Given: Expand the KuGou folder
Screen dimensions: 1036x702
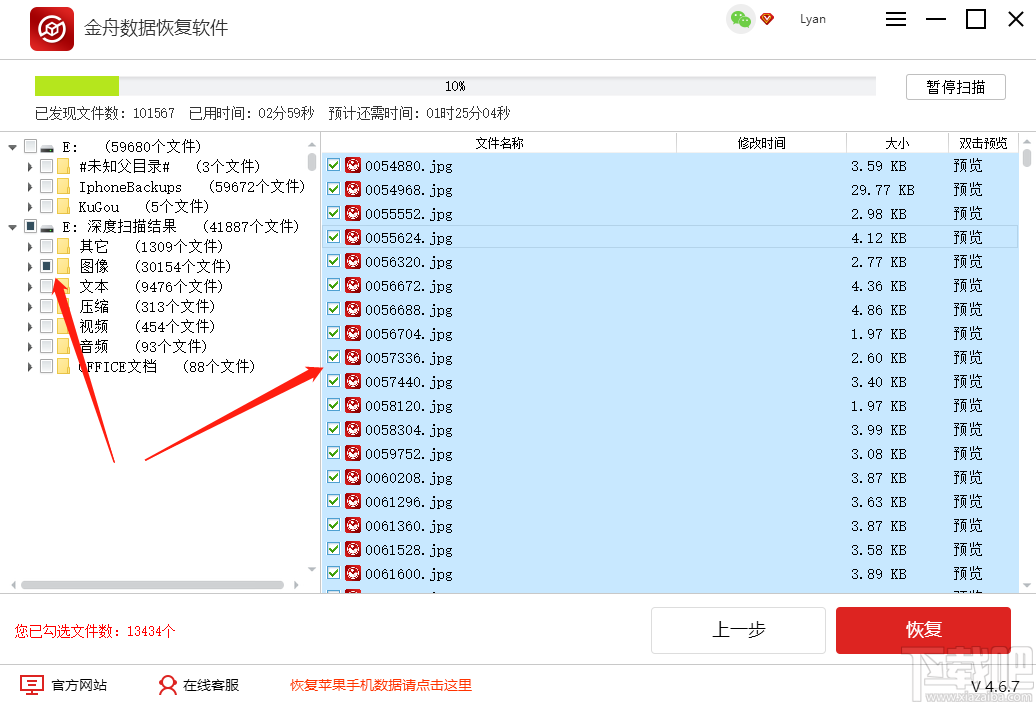Looking at the screenshot, I should point(30,207).
